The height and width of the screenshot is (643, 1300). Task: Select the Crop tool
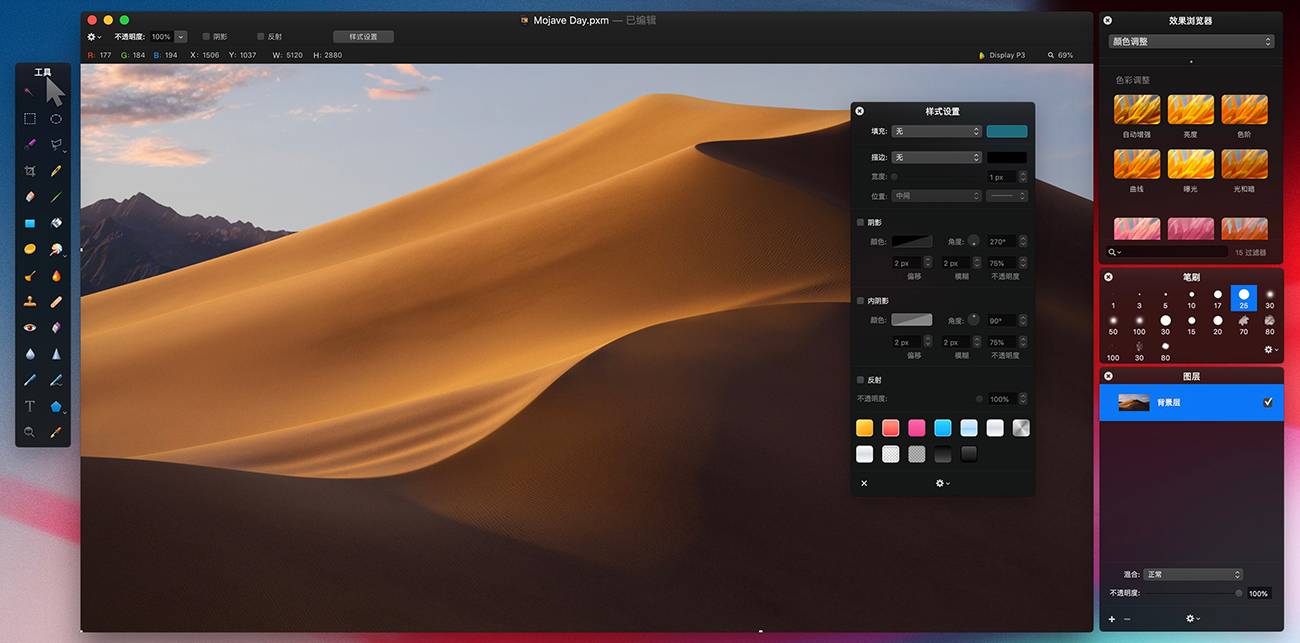pos(30,171)
